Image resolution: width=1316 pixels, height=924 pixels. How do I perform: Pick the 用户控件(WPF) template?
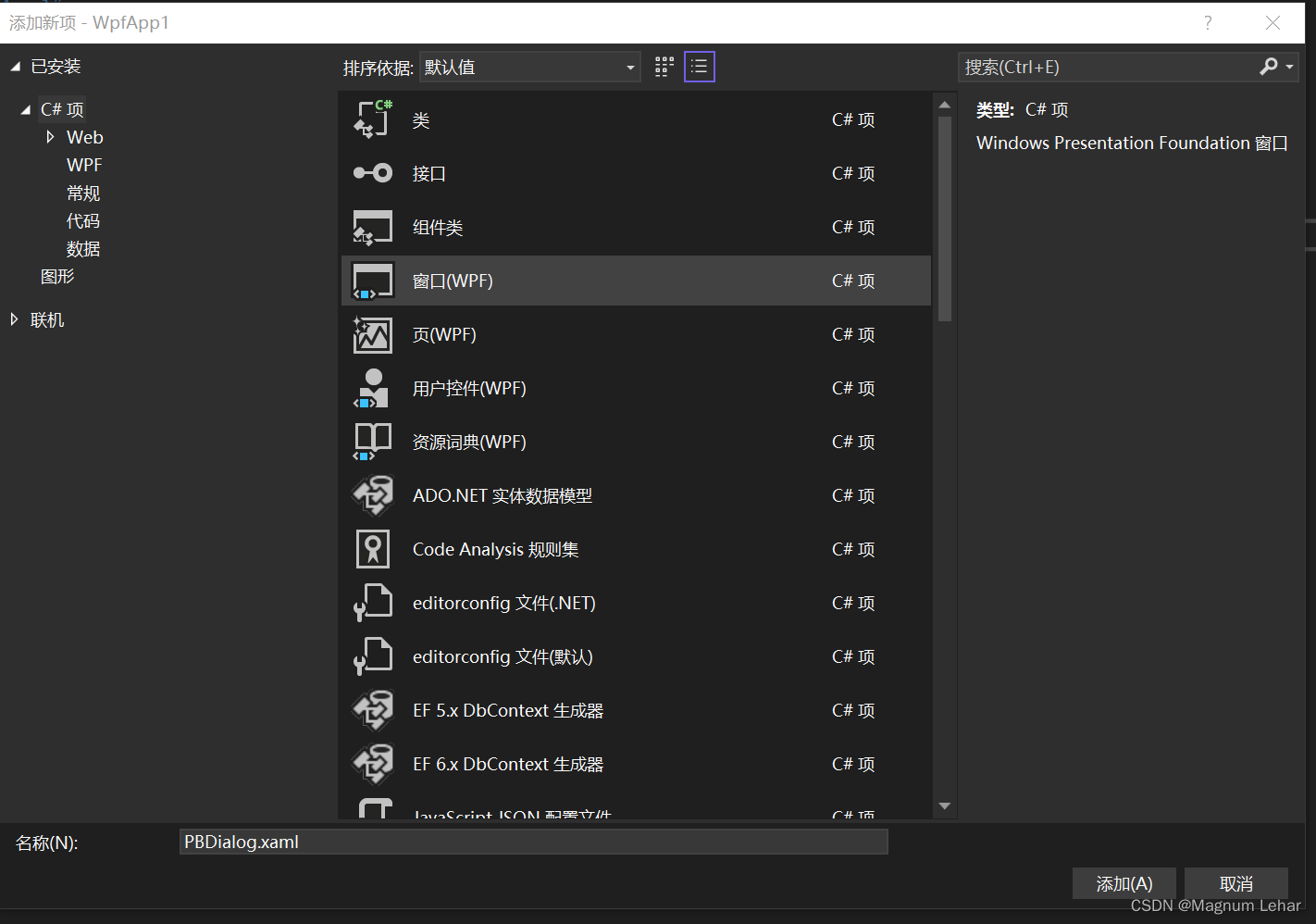(469, 388)
